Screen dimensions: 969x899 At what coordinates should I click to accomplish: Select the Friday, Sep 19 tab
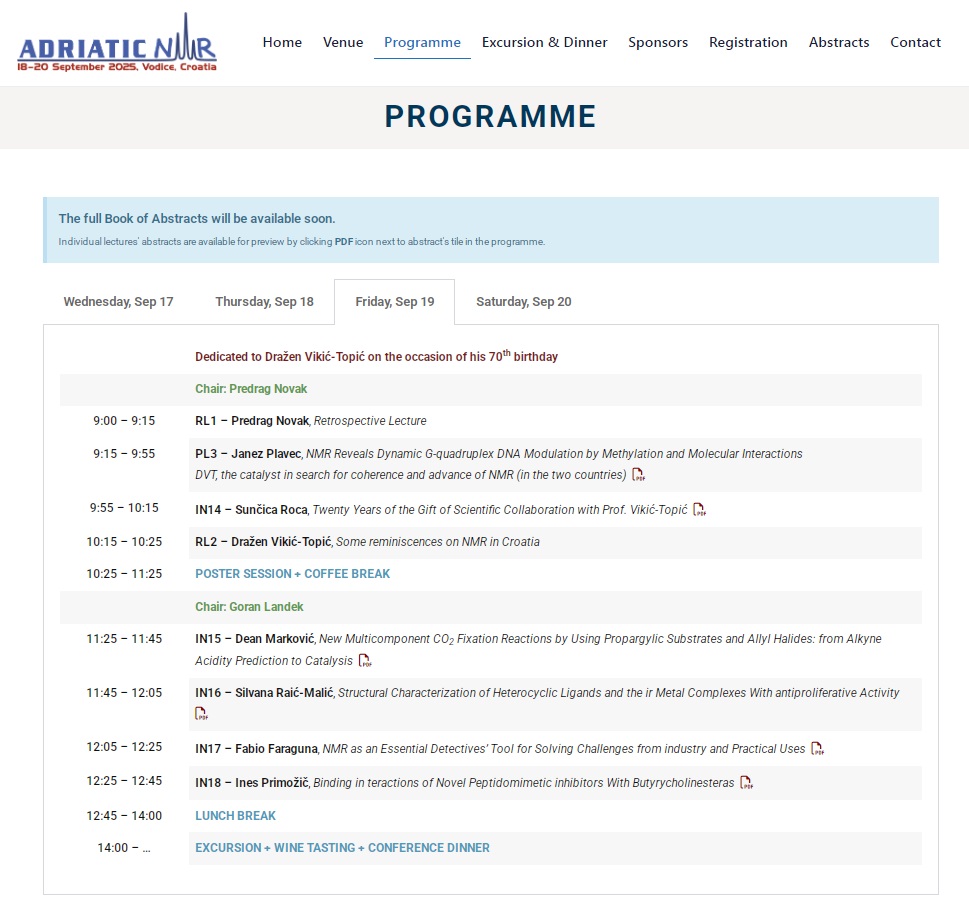click(395, 302)
